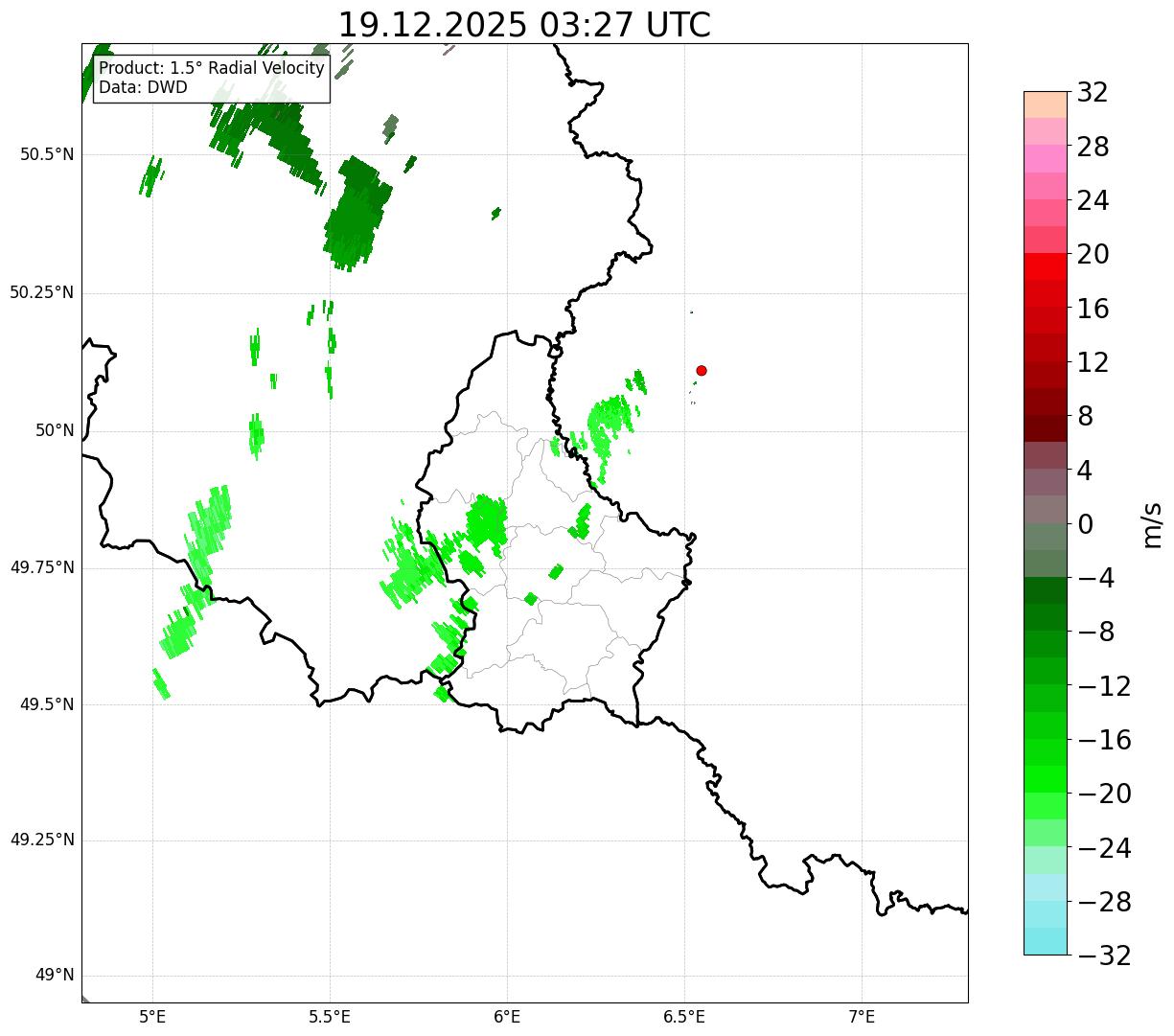Image resolution: width=1174 pixels, height=1036 pixels.
Task: Click the colorbar tick label 4
Action: coord(1085,471)
